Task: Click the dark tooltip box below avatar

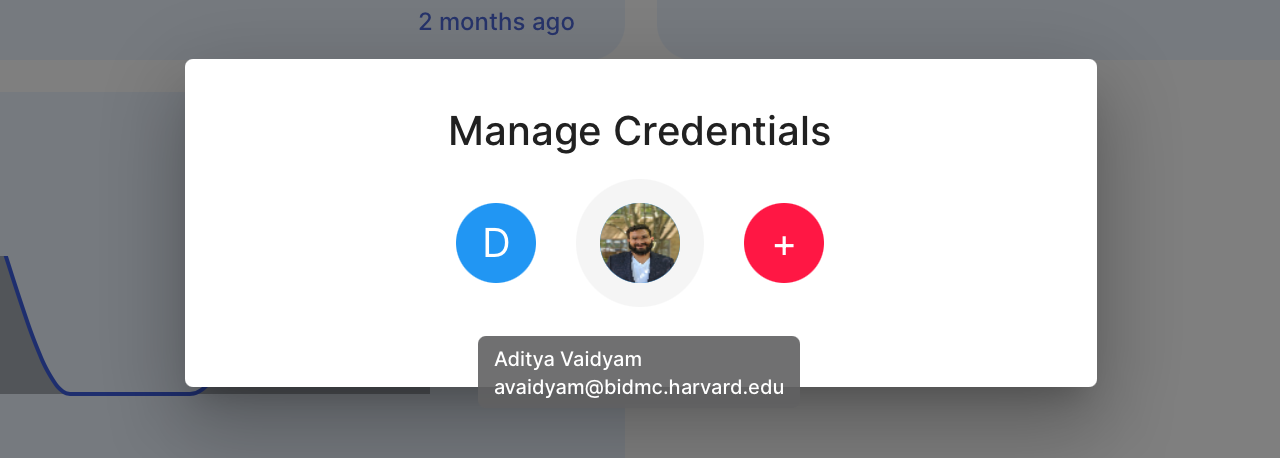Action: tap(639, 372)
